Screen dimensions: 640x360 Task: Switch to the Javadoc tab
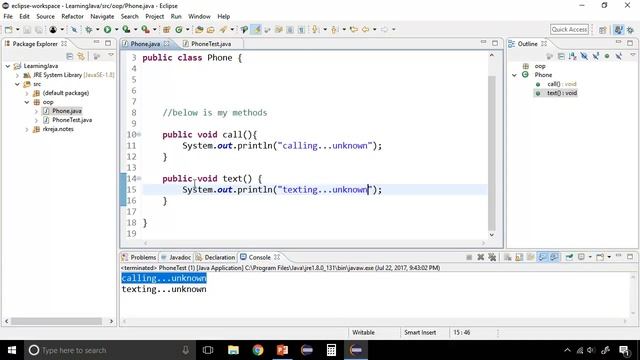tap(176, 257)
